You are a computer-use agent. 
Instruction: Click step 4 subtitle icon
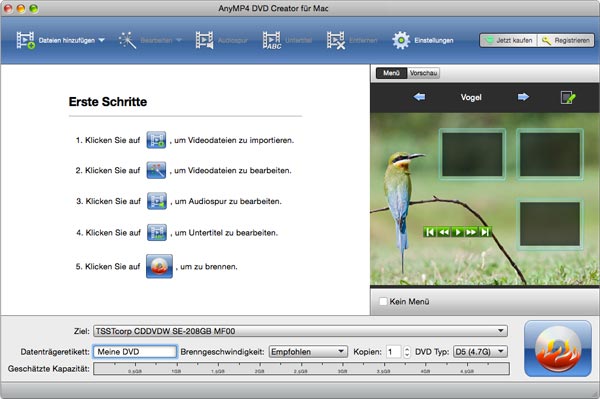157,232
